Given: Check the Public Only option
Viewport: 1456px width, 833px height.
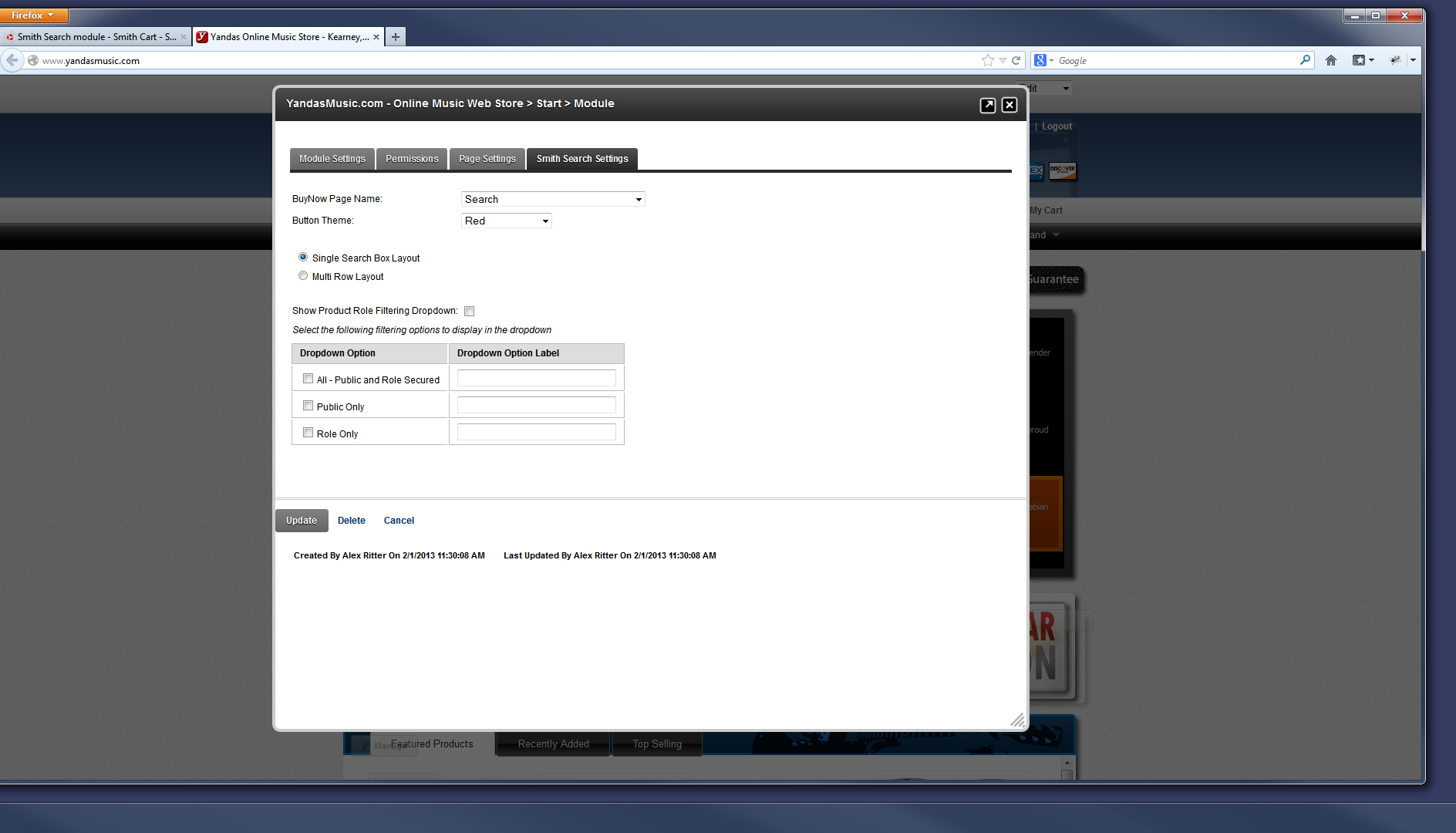Looking at the screenshot, I should tap(308, 406).
